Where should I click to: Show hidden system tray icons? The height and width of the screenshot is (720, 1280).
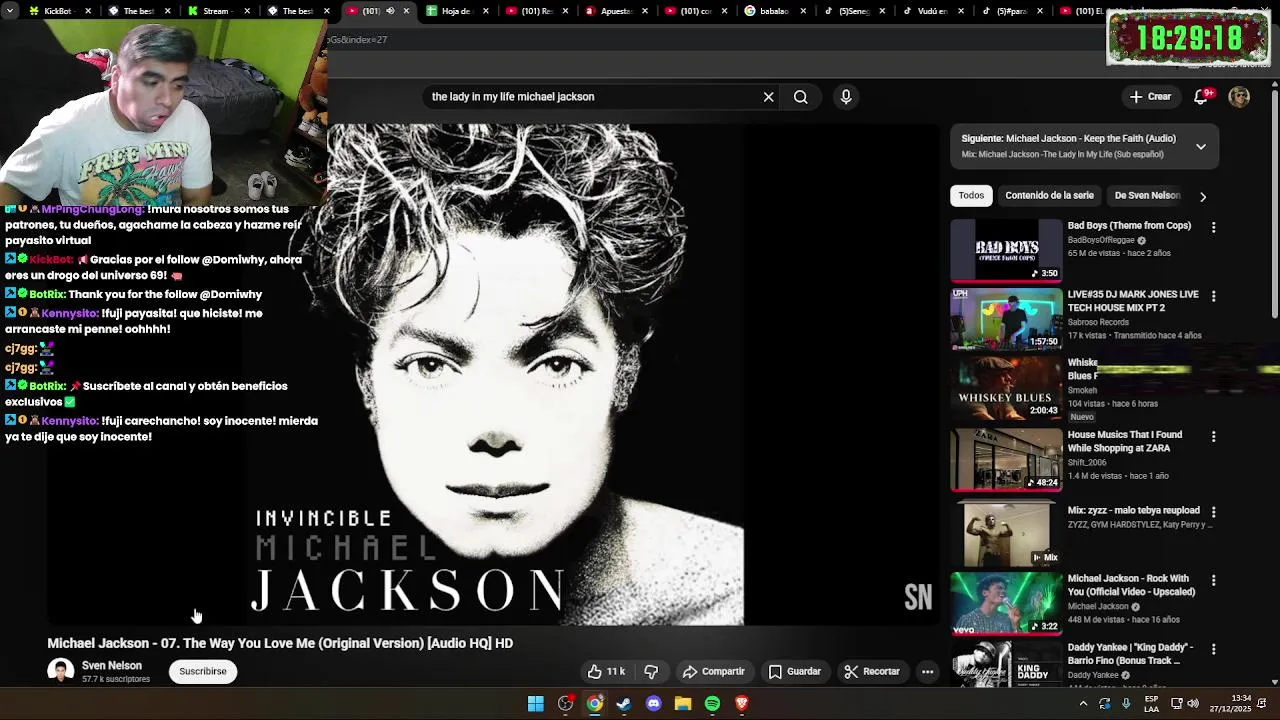pyautogui.click(x=1083, y=704)
